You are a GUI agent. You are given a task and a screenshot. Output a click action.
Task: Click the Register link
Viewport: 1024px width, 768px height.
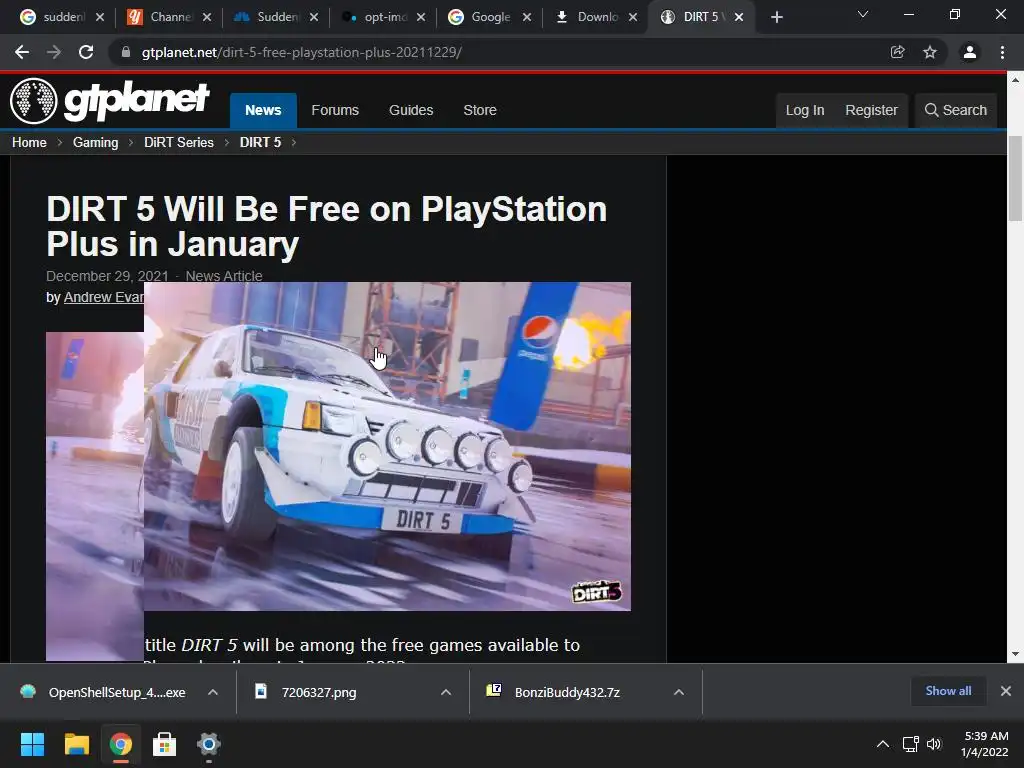tap(871, 110)
